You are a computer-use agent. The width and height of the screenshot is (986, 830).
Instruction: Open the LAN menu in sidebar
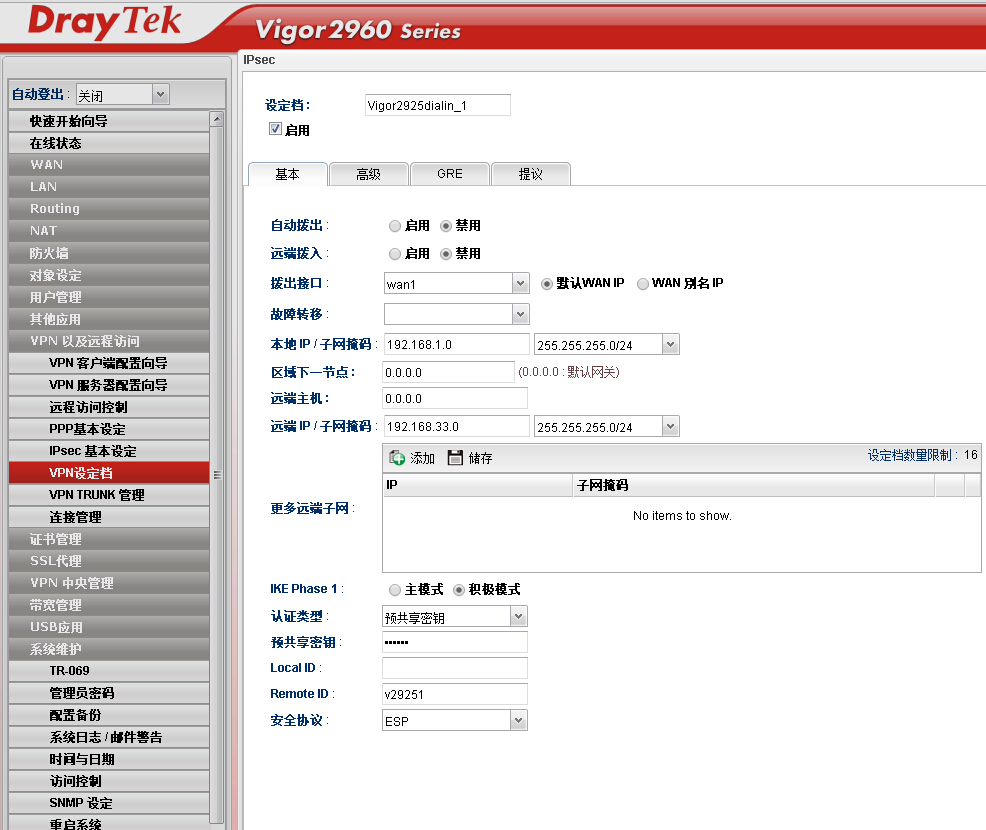109,187
